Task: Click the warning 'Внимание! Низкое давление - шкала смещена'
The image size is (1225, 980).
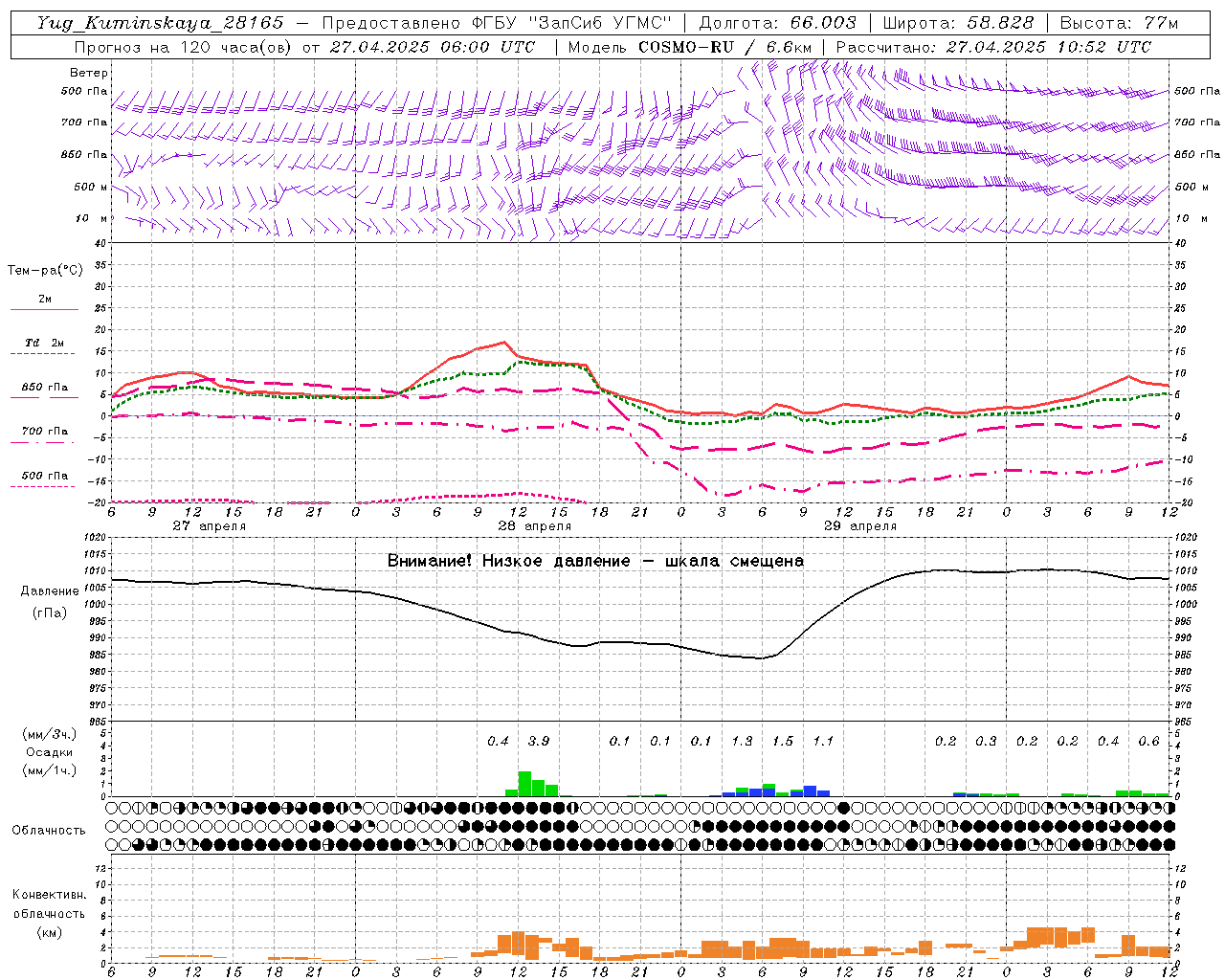Action: point(595,561)
